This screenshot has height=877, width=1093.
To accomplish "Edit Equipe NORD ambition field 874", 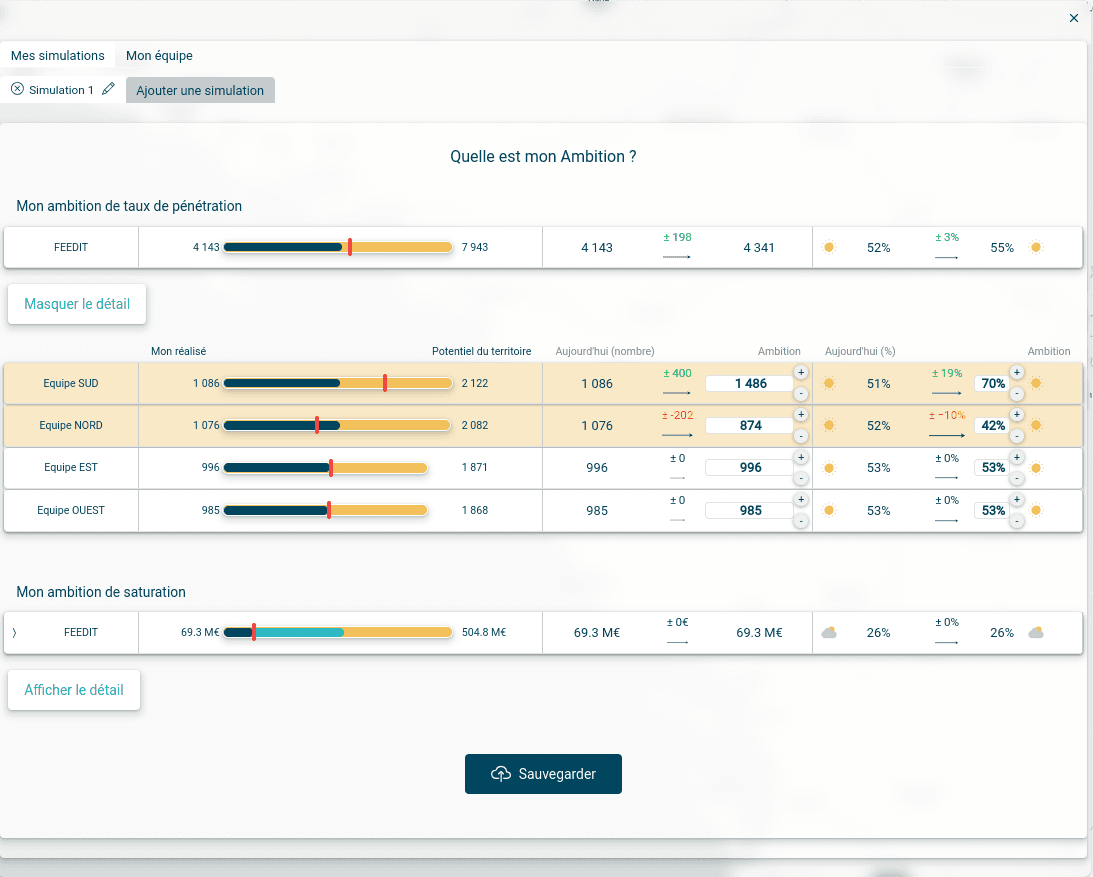I will click(750, 425).
